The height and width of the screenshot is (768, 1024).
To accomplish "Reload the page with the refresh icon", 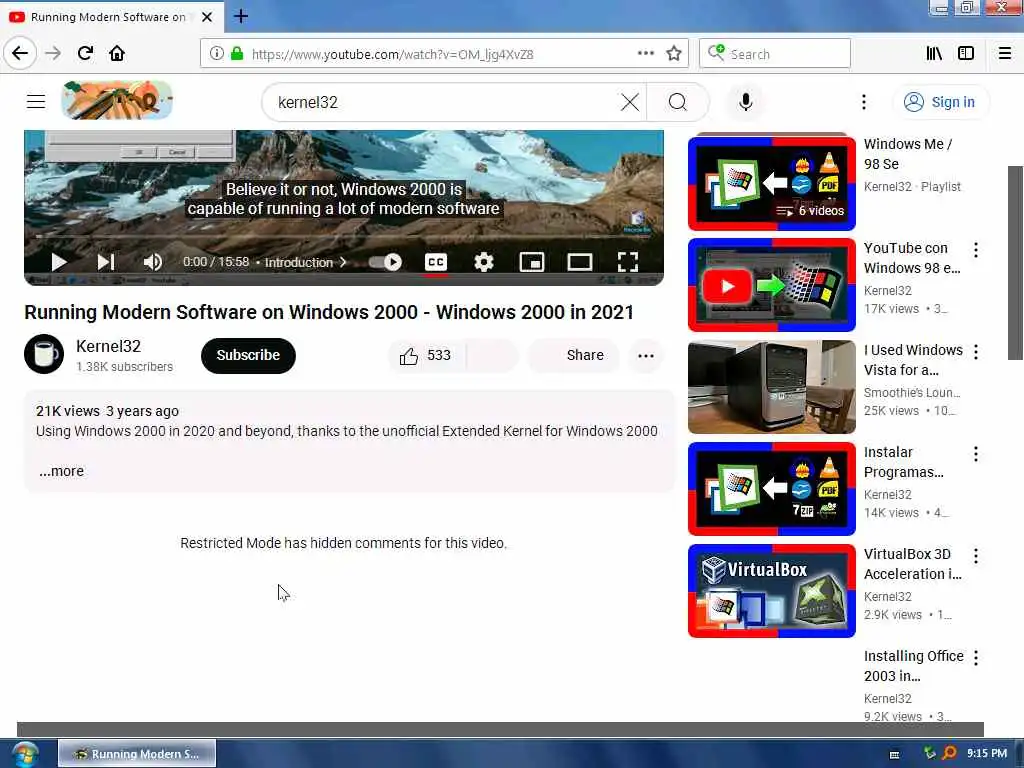I will [85, 53].
